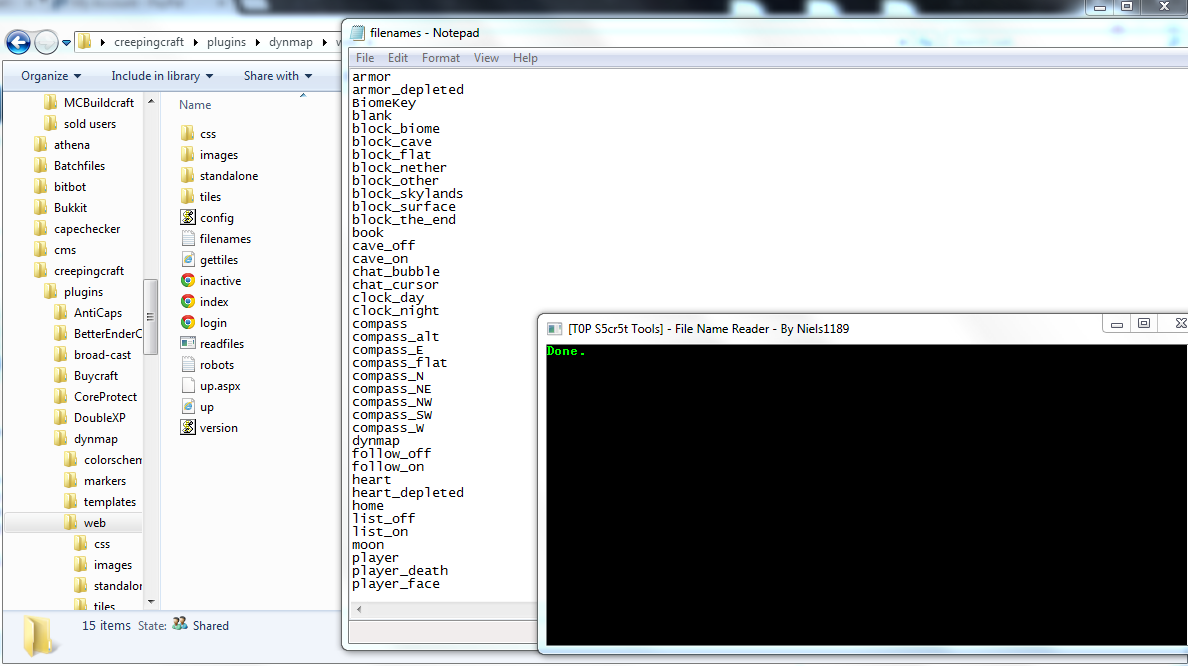
Task: Select sold users folder in tree
Action: pos(80,124)
